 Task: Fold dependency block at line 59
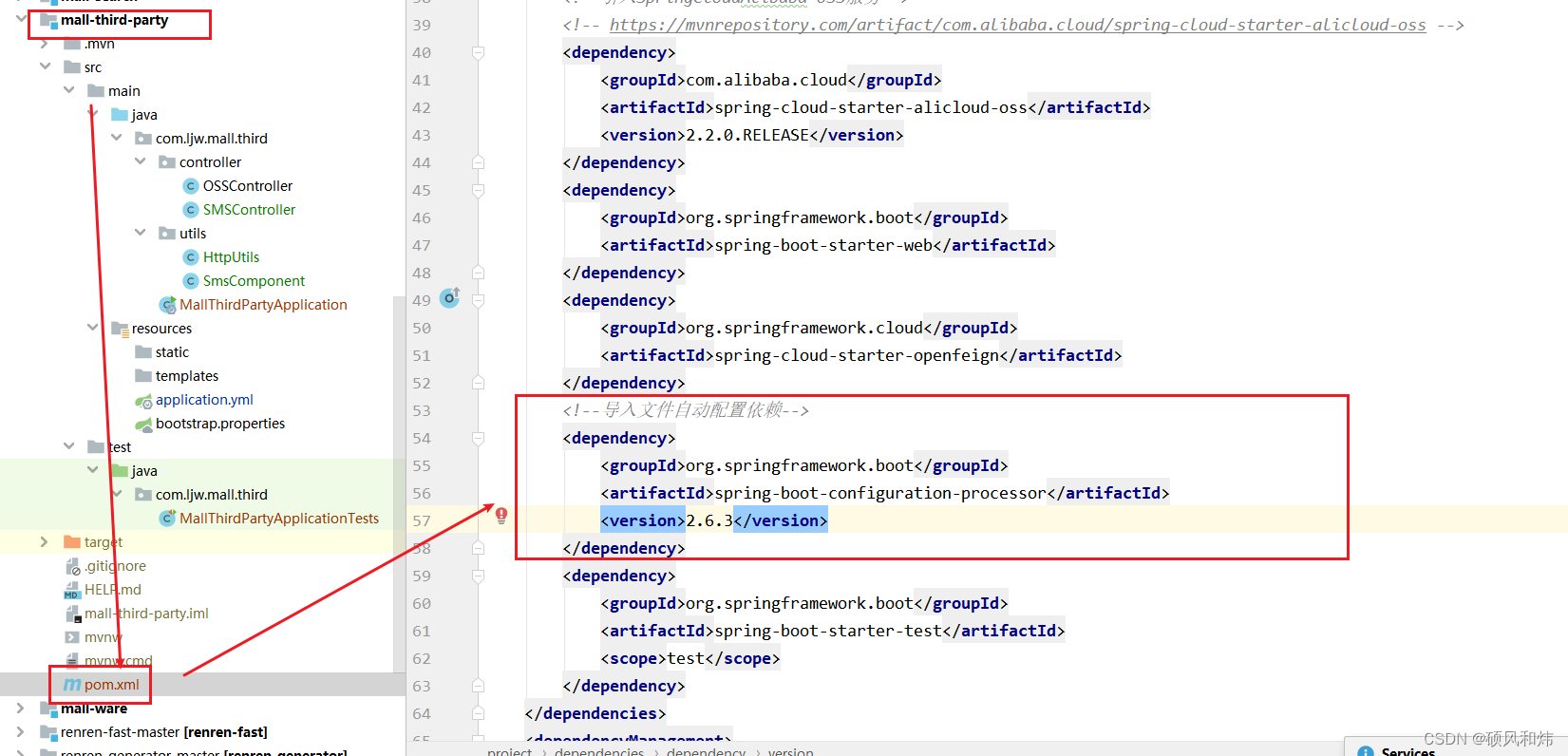479,576
